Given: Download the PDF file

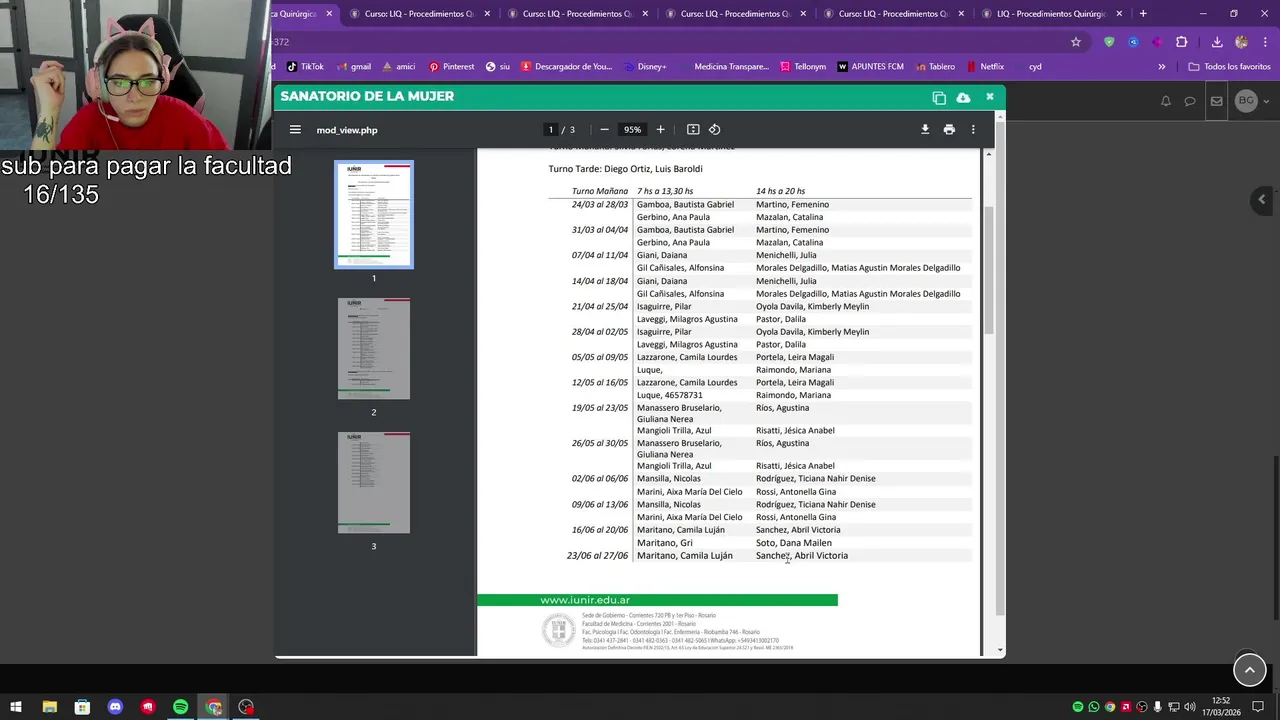Looking at the screenshot, I should pyautogui.click(x=925, y=129).
